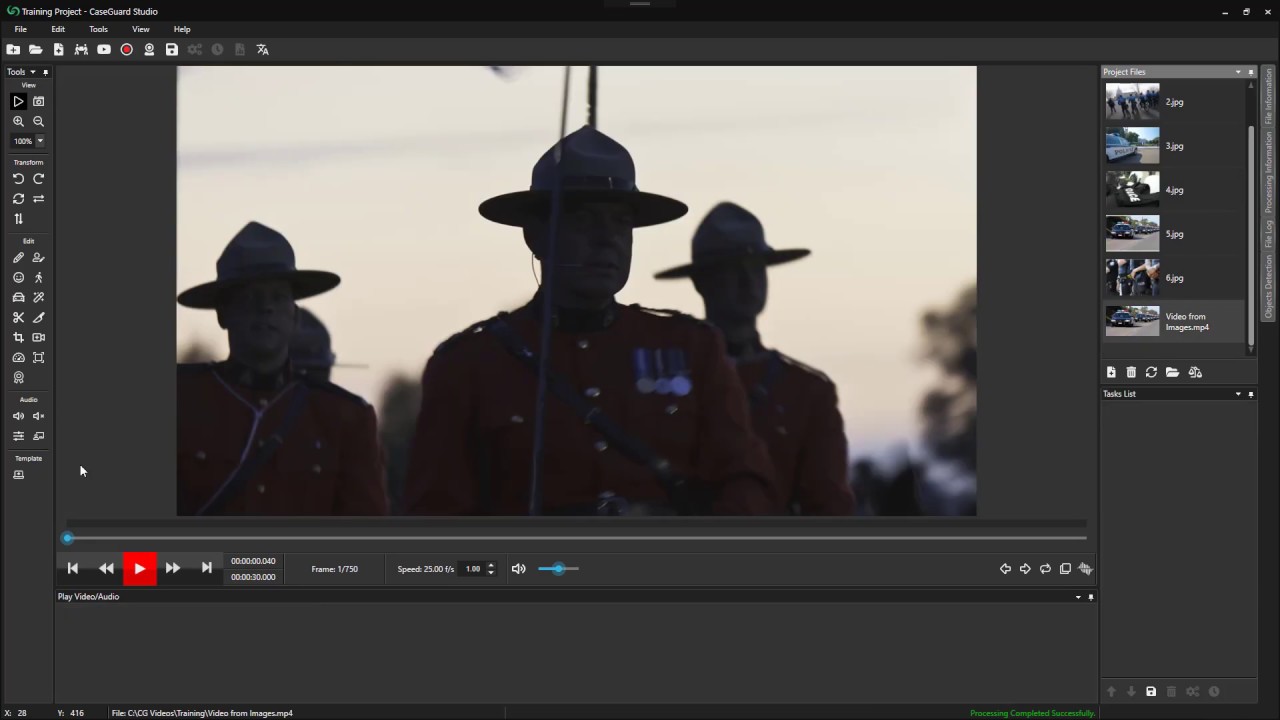Click rotate counterclockwise under Transform
Image resolution: width=1280 pixels, height=720 pixels.
(x=18, y=179)
